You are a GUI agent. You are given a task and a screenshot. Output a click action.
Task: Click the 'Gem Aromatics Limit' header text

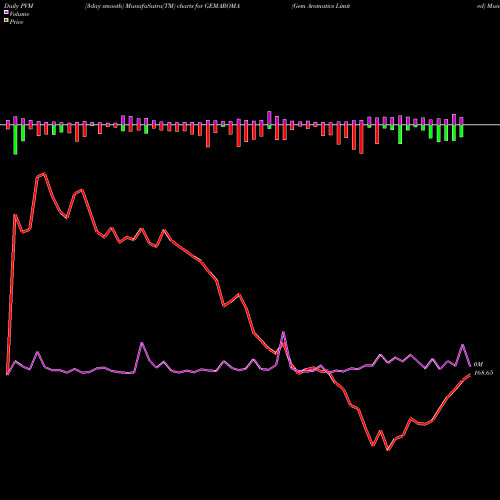tap(321, 6)
